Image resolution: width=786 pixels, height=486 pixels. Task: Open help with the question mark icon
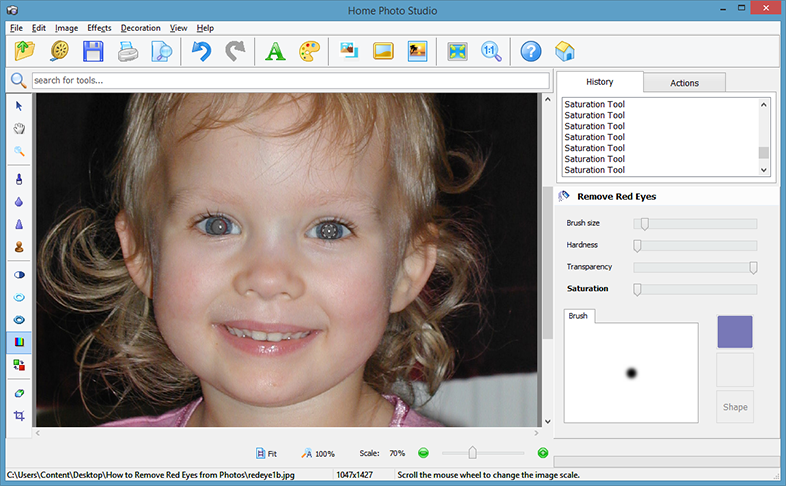[531, 51]
